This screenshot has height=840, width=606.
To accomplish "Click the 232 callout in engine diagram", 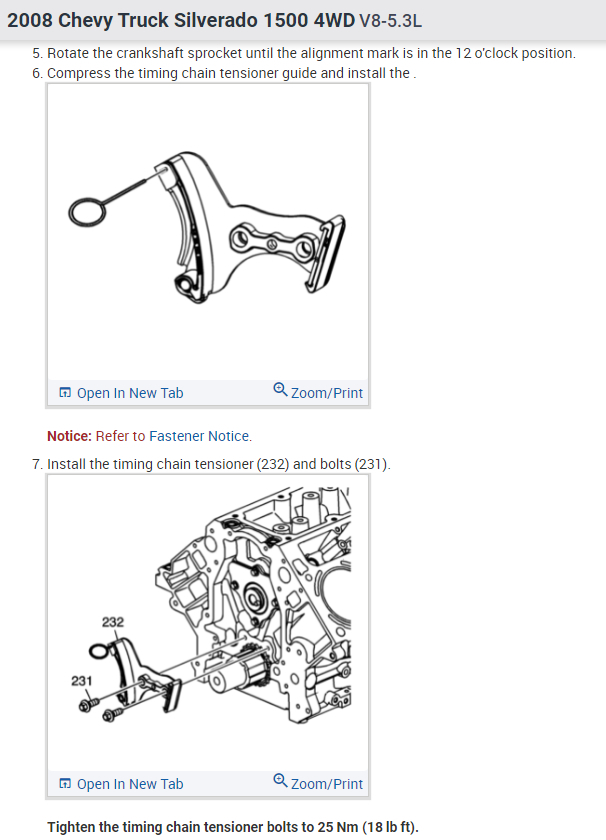I will 113,622.
